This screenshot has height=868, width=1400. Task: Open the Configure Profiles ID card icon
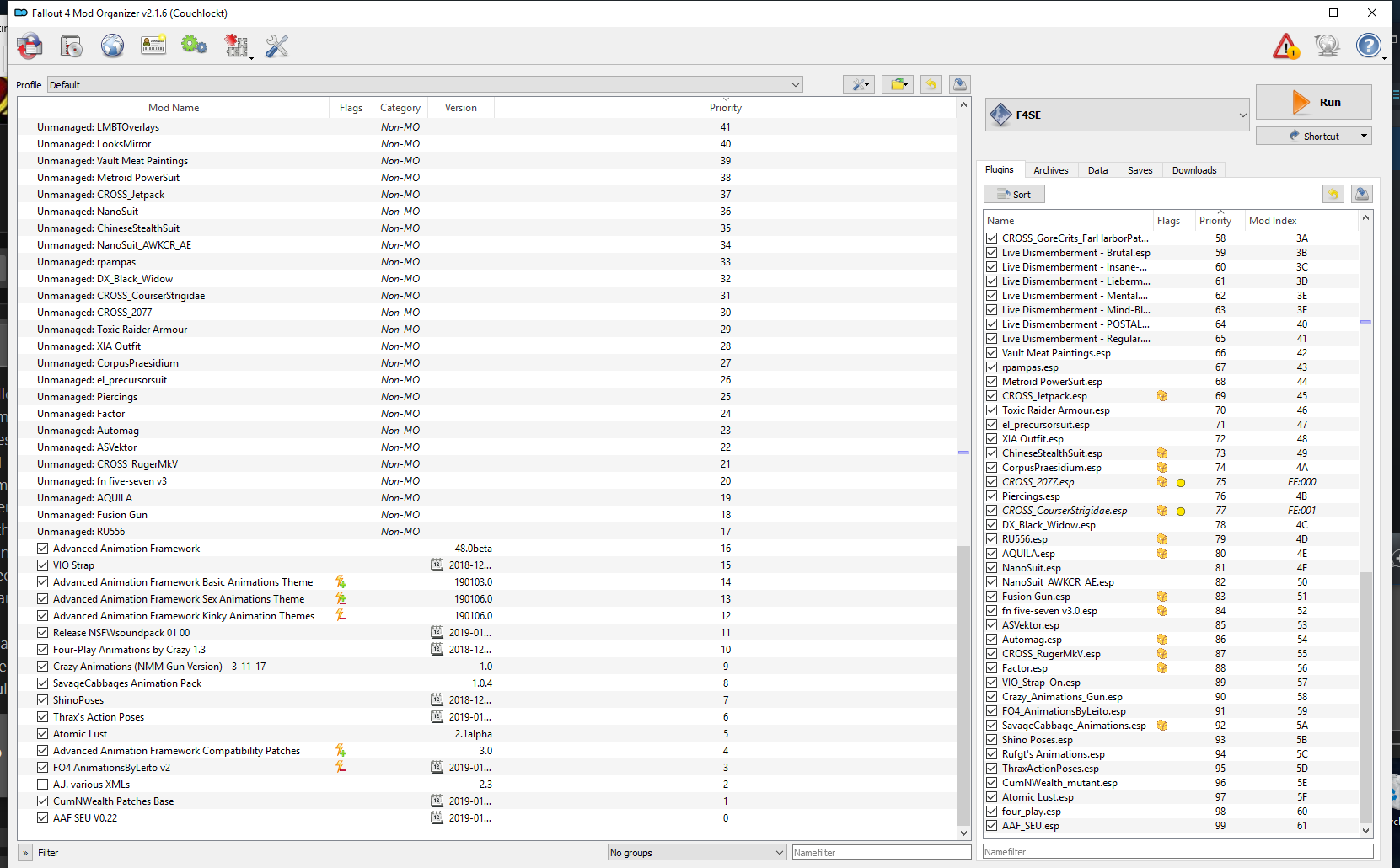point(153,46)
